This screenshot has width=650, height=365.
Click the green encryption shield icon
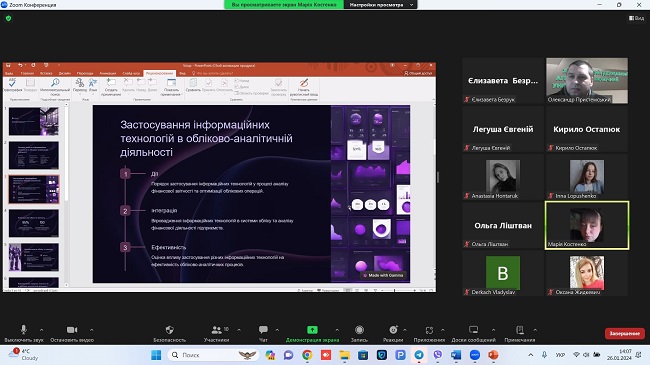pyautogui.click(x=8, y=18)
